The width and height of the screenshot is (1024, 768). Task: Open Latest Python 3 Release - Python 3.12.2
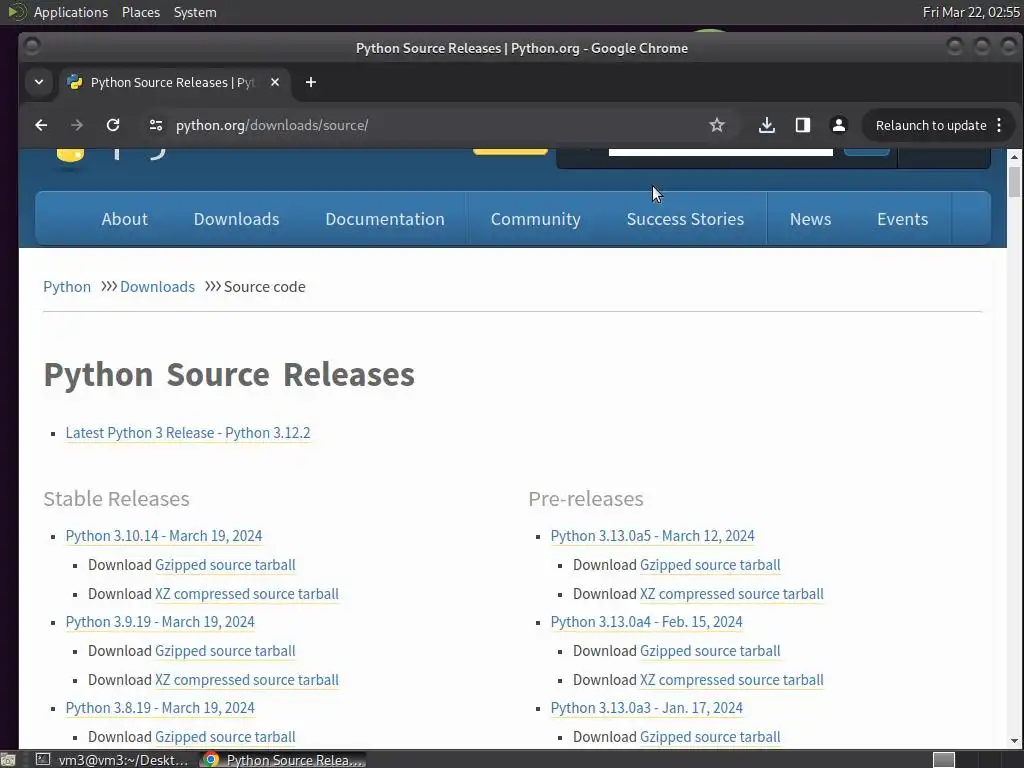[188, 433]
